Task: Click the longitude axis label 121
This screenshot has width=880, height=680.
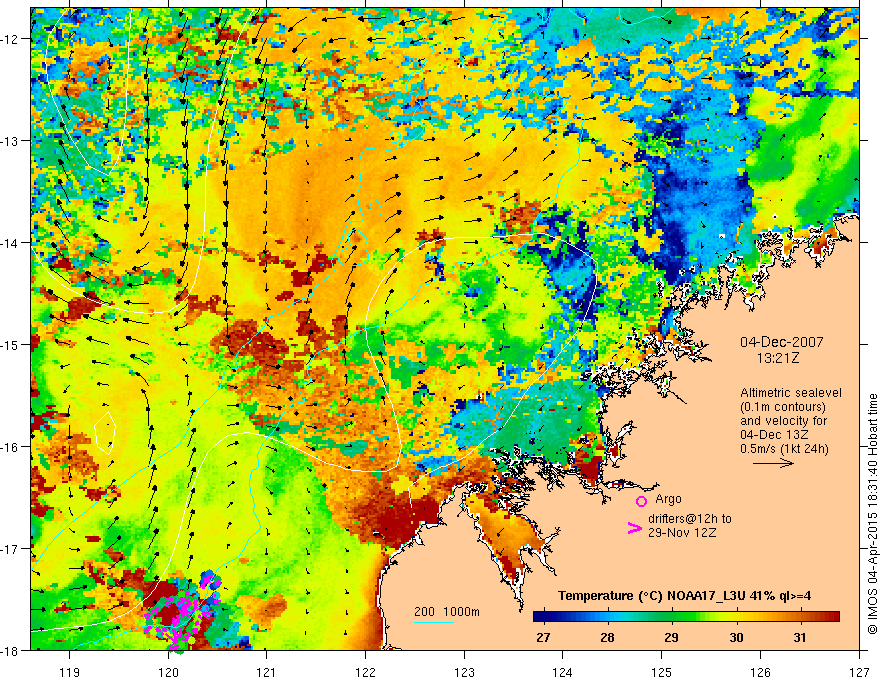Action: pos(267,672)
